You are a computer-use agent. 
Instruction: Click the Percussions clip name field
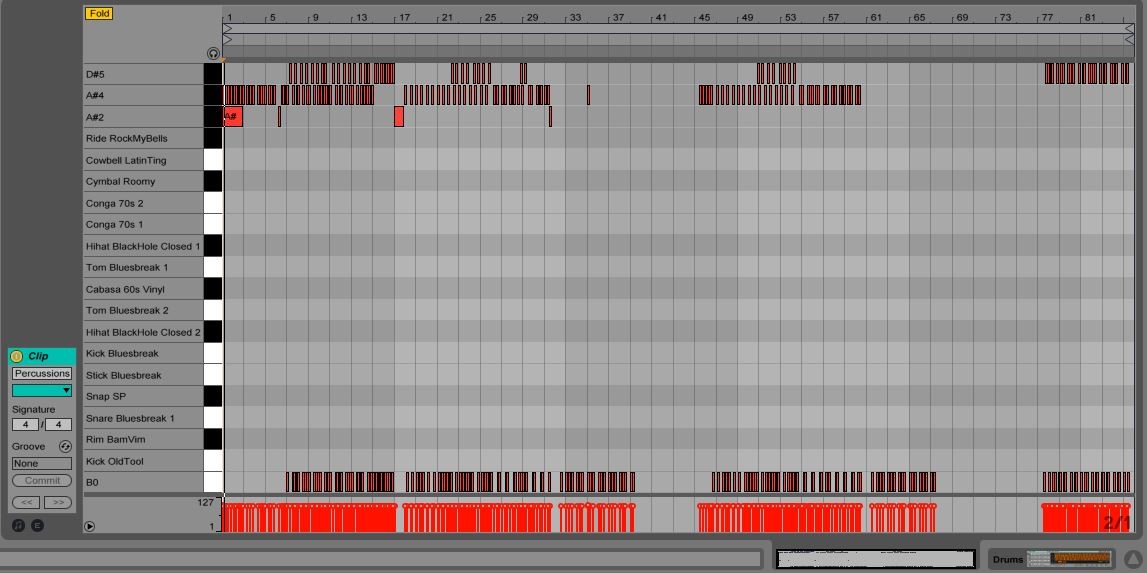pyautogui.click(x=42, y=373)
